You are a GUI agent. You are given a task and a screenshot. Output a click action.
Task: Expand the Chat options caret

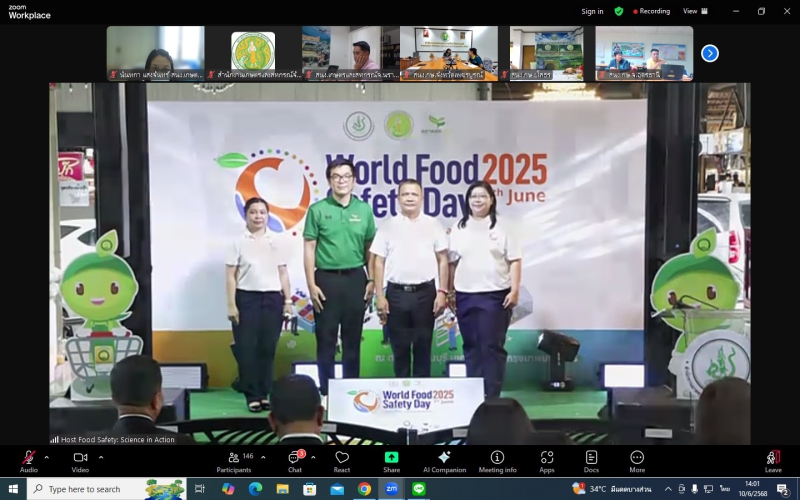[x=313, y=457]
